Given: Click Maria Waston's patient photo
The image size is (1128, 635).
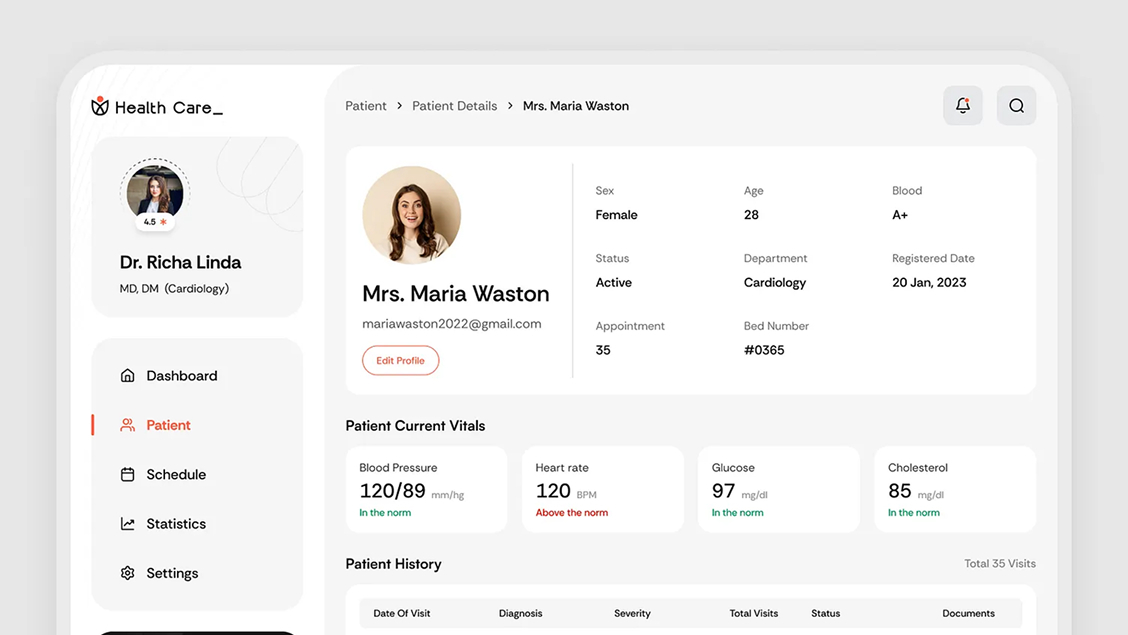Looking at the screenshot, I should click(x=412, y=215).
